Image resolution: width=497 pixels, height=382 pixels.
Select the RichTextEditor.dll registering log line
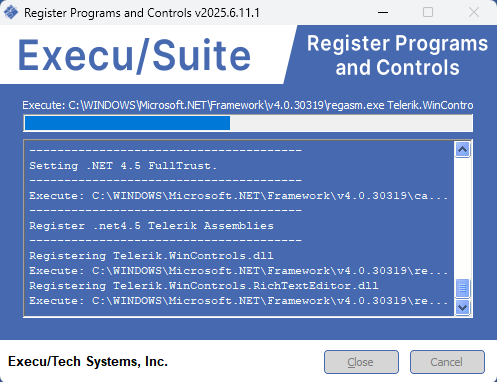point(204,286)
